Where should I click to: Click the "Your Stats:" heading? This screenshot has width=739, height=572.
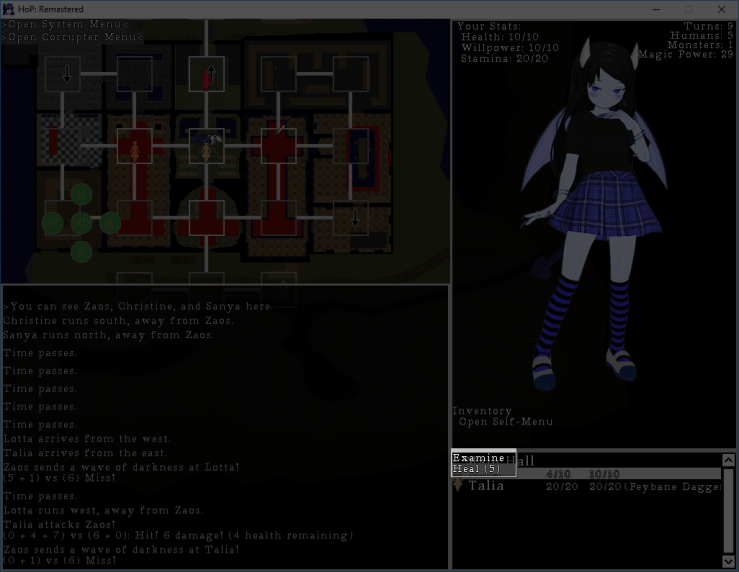tap(489, 26)
